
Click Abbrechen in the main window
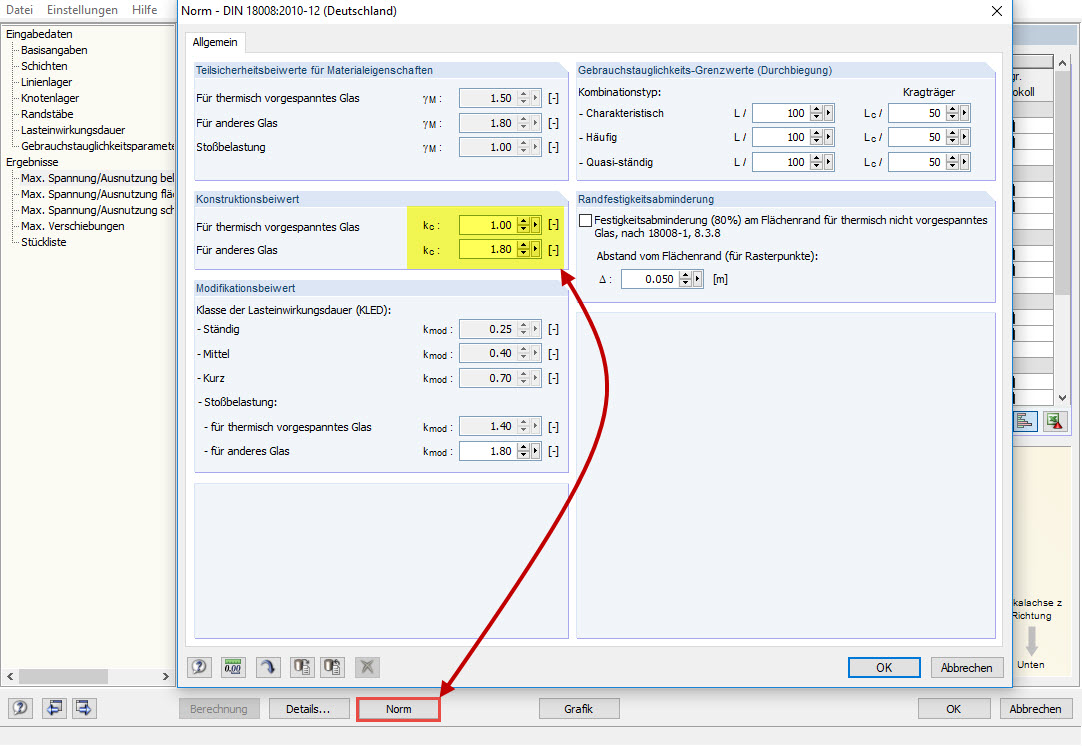point(1035,709)
